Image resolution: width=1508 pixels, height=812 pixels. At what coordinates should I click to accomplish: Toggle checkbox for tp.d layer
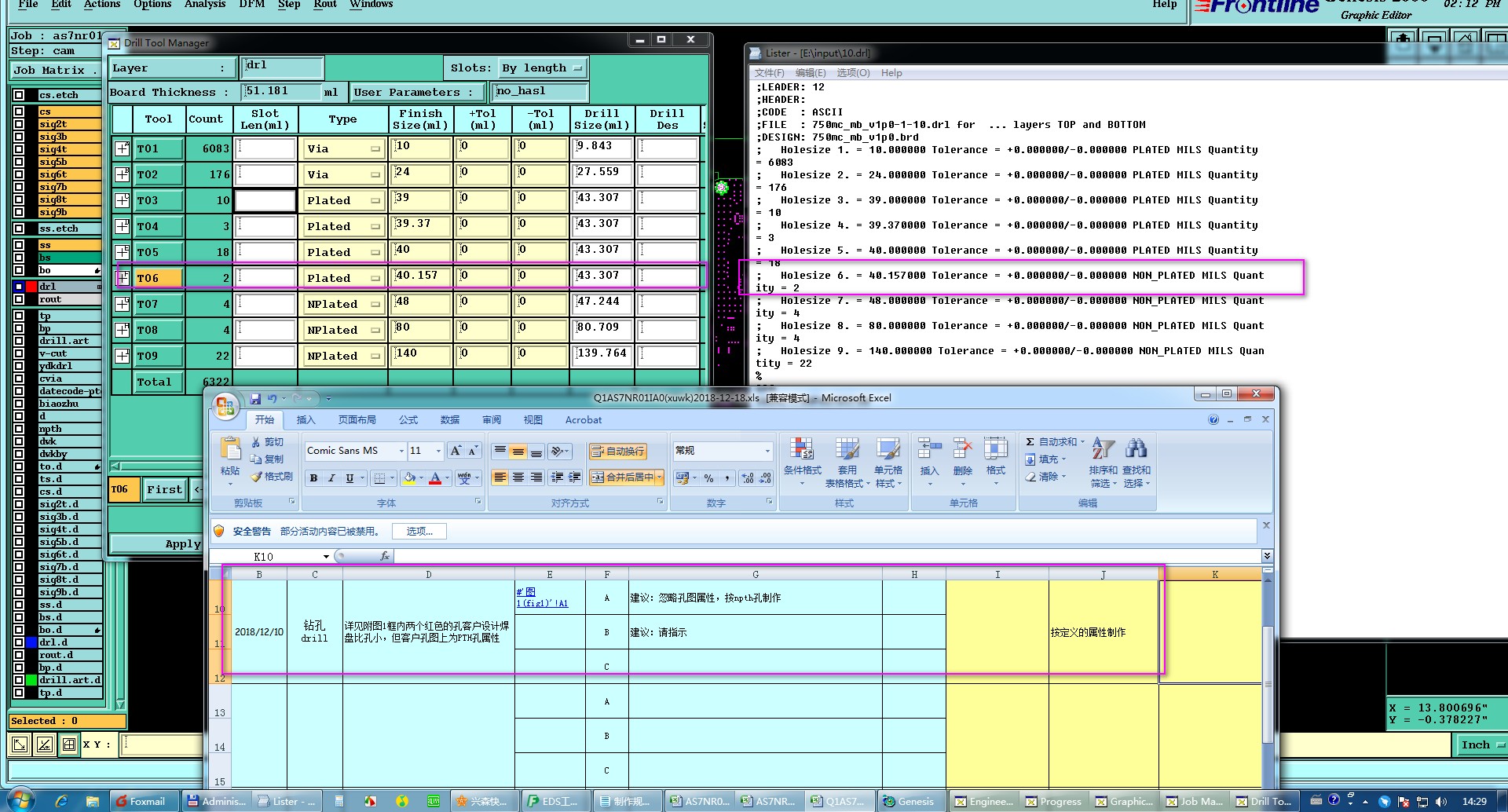[19, 693]
